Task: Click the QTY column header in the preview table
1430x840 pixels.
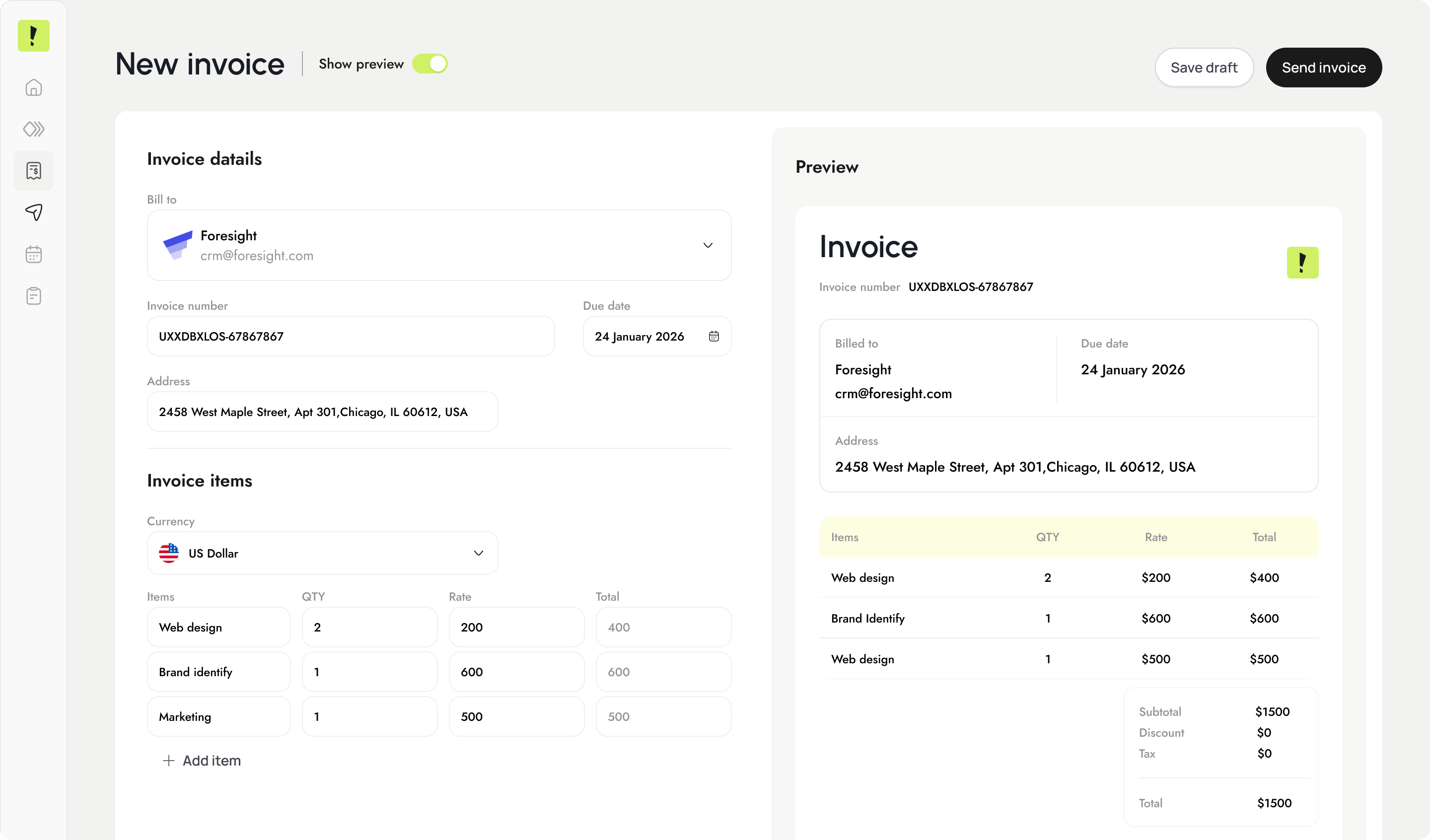Action: (1048, 537)
